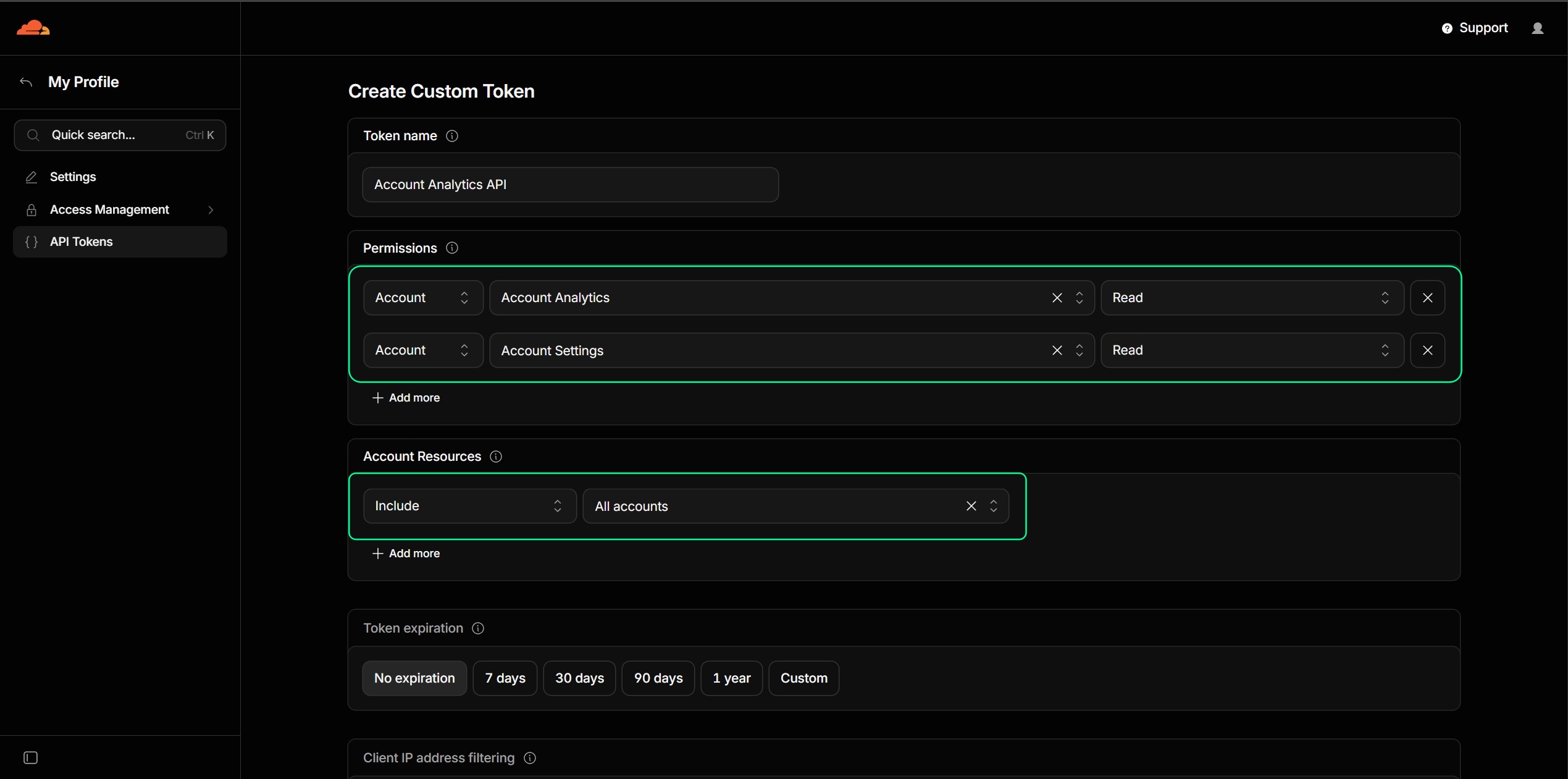Select 7 days expiration
The width and height of the screenshot is (1568, 779).
[505, 678]
